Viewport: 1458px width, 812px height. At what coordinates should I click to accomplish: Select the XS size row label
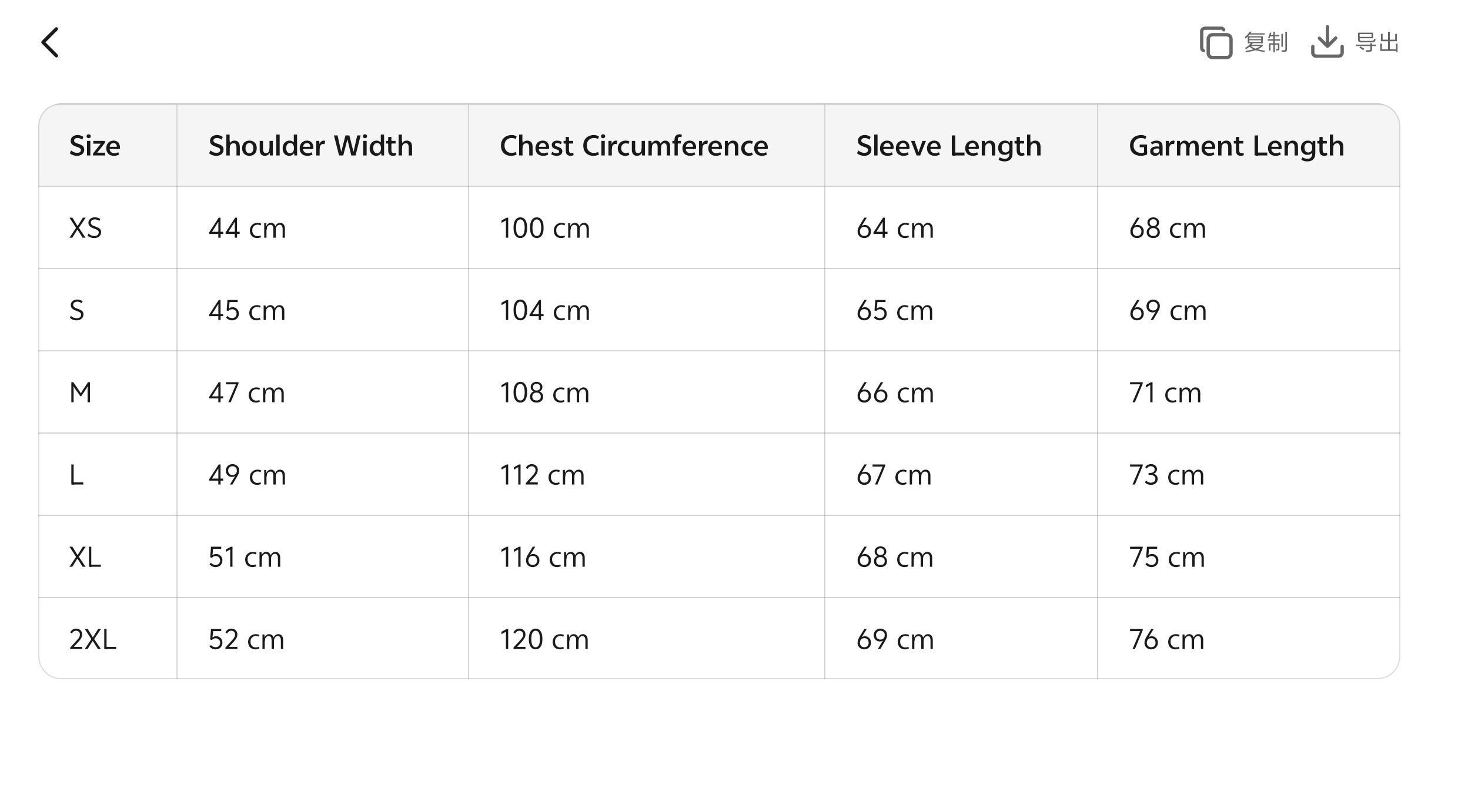pyautogui.click(x=86, y=228)
